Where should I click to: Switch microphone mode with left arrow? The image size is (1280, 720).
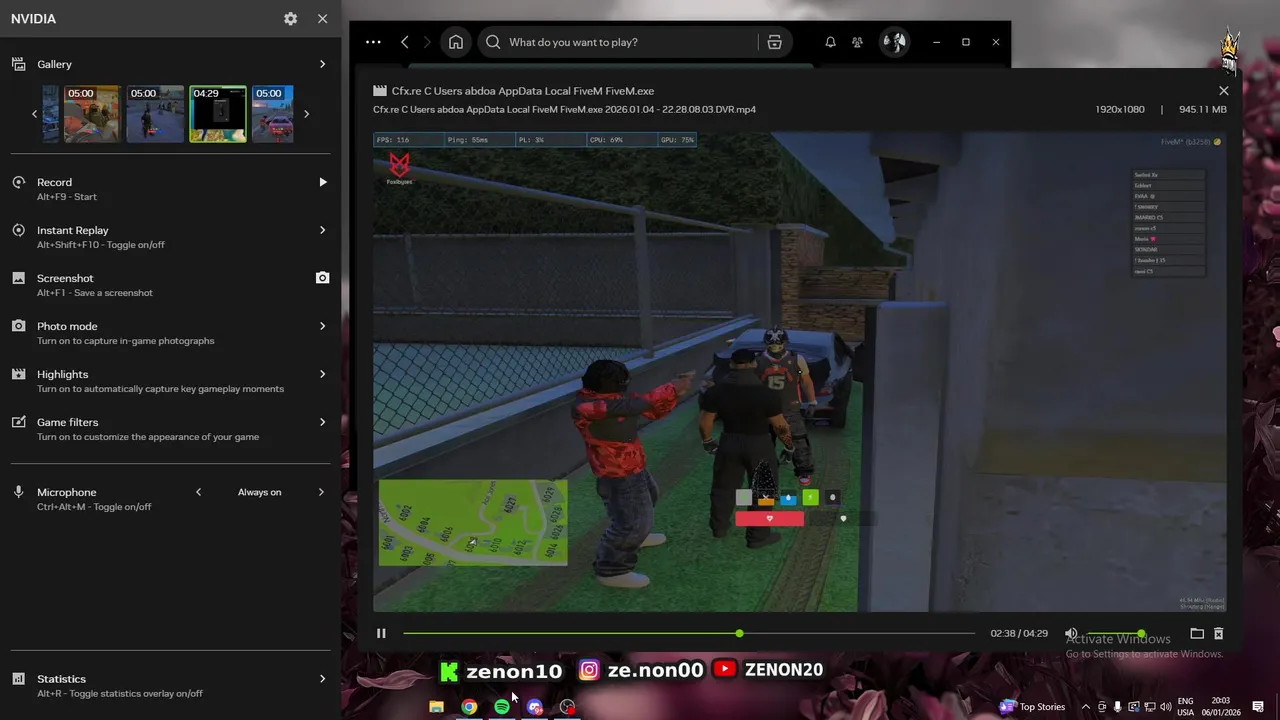click(x=198, y=492)
